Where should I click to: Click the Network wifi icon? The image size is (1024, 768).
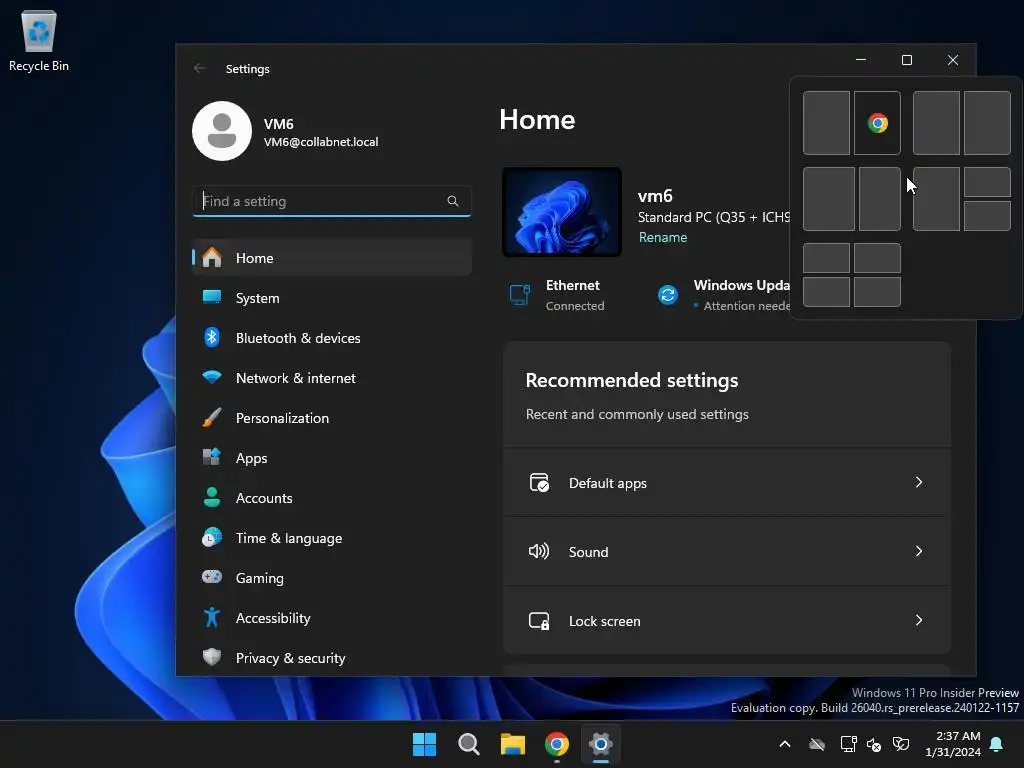[x=212, y=377]
